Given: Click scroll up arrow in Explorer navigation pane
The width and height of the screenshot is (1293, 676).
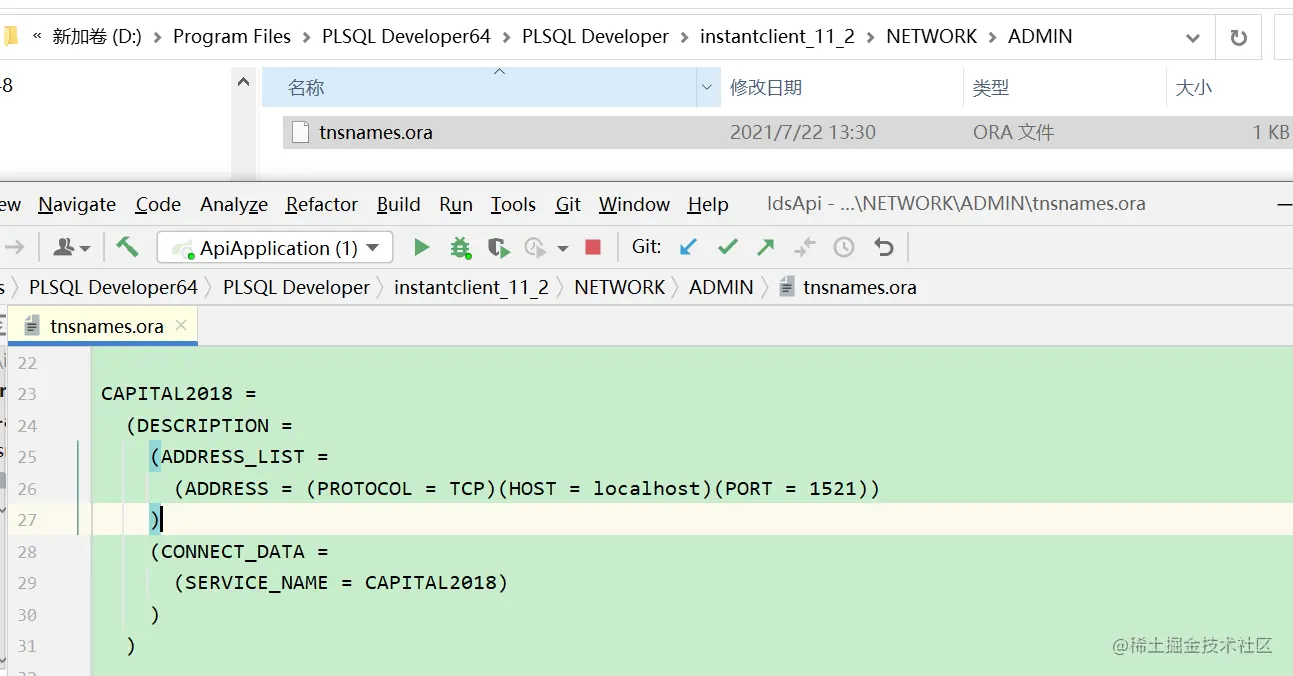Looking at the screenshot, I should (243, 84).
